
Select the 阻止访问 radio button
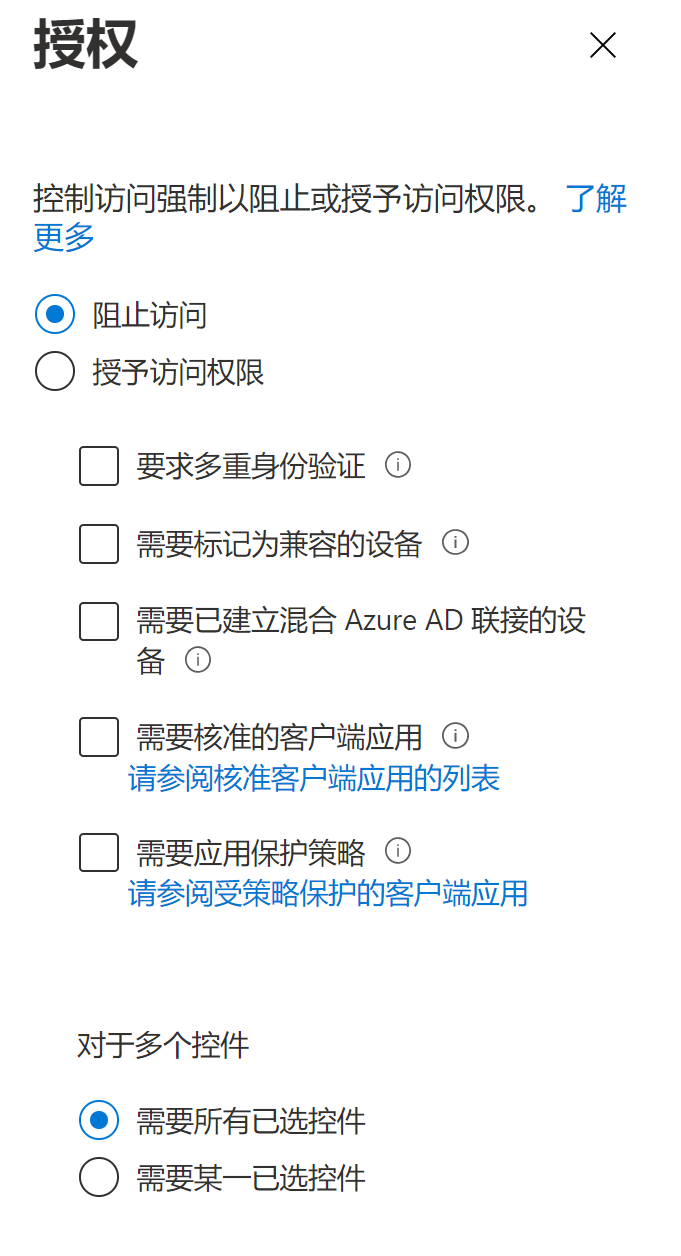[55, 314]
